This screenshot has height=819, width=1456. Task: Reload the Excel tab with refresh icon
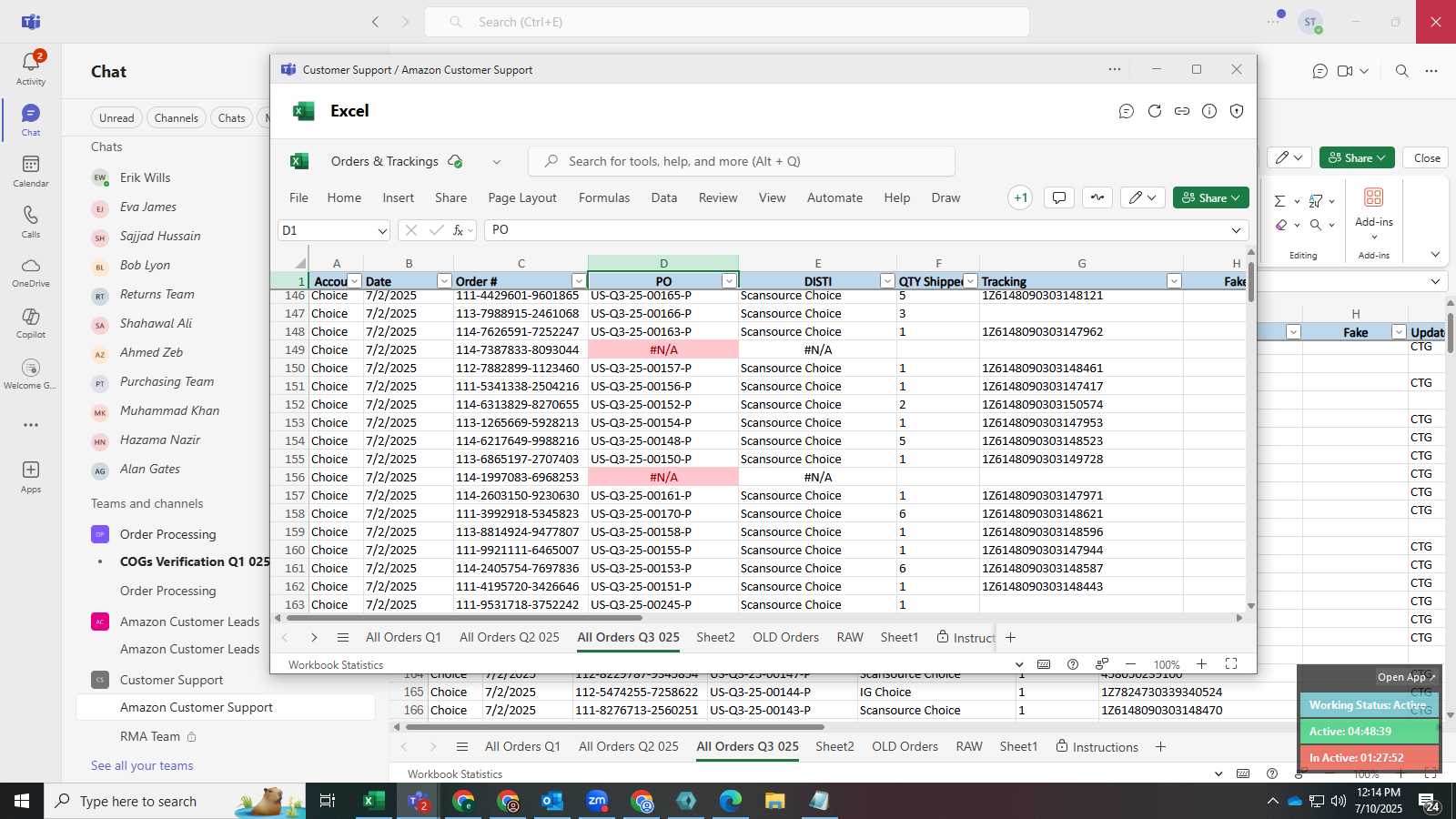point(1154,111)
